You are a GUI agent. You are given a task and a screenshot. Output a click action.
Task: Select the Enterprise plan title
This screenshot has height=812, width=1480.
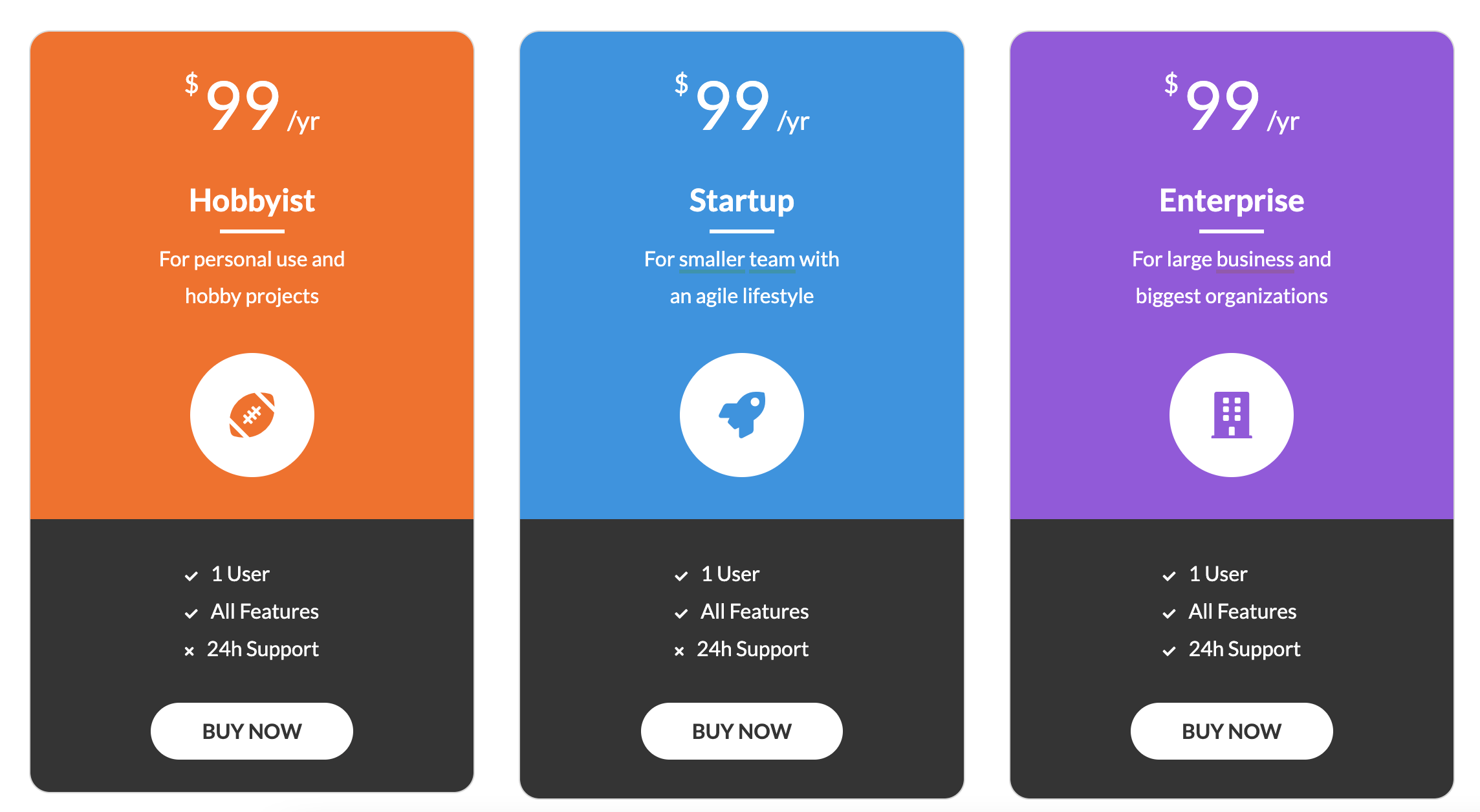[x=1232, y=201]
